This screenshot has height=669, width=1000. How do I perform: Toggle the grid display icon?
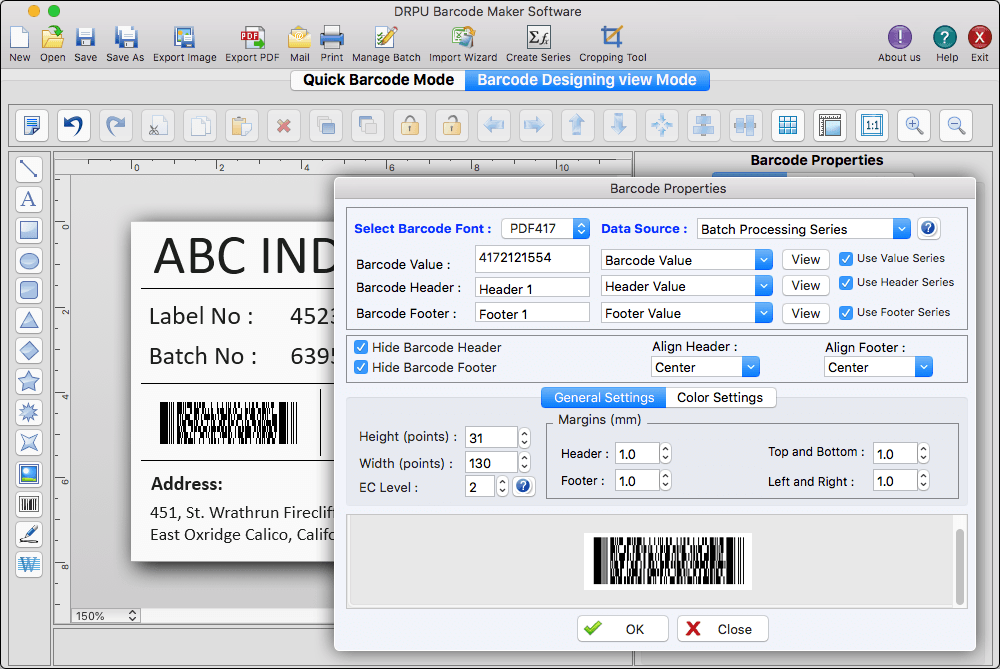tap(788, 125)
